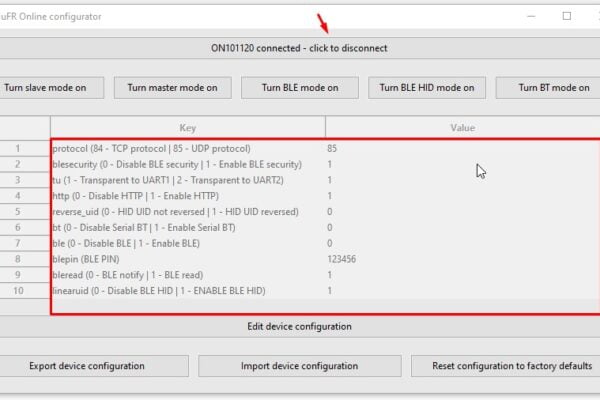This screenshot has height=400, width=600.
Task: Import device configuration
Action: click(300, 366)
